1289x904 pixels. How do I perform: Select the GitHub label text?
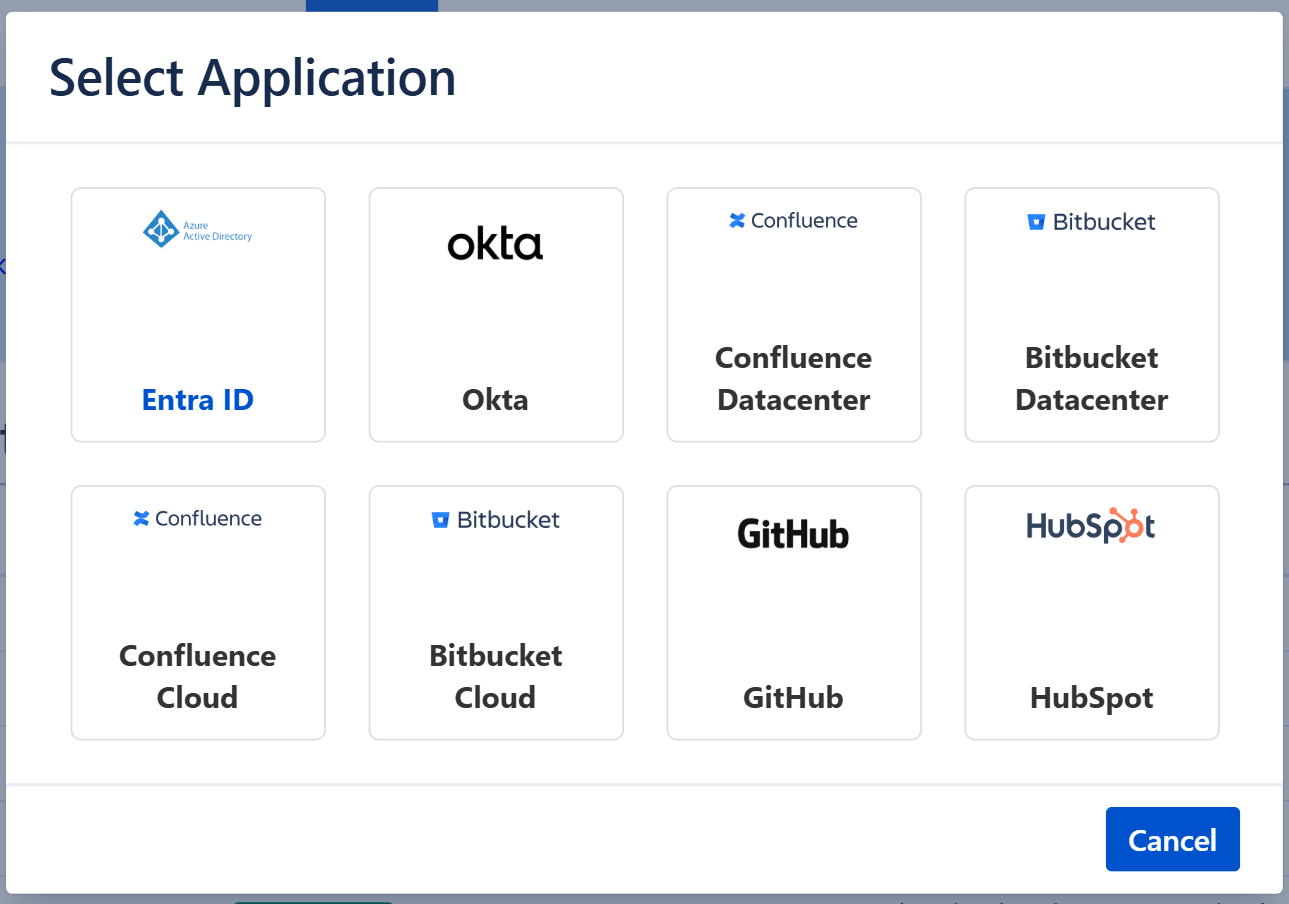(x=793, y=697)
